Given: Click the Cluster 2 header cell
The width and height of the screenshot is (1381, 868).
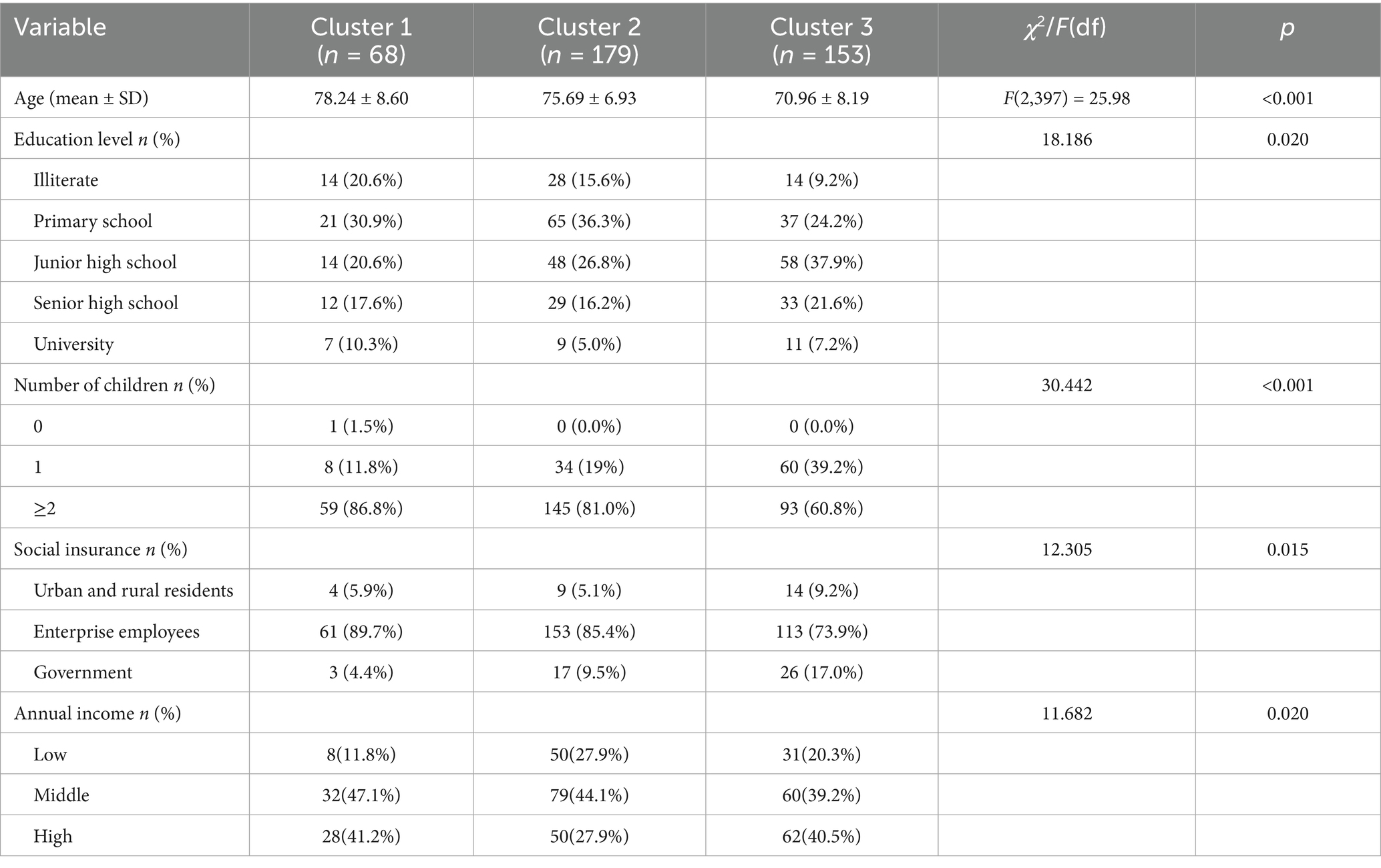Looking at the screenshot, I should (x=589, y=40).
